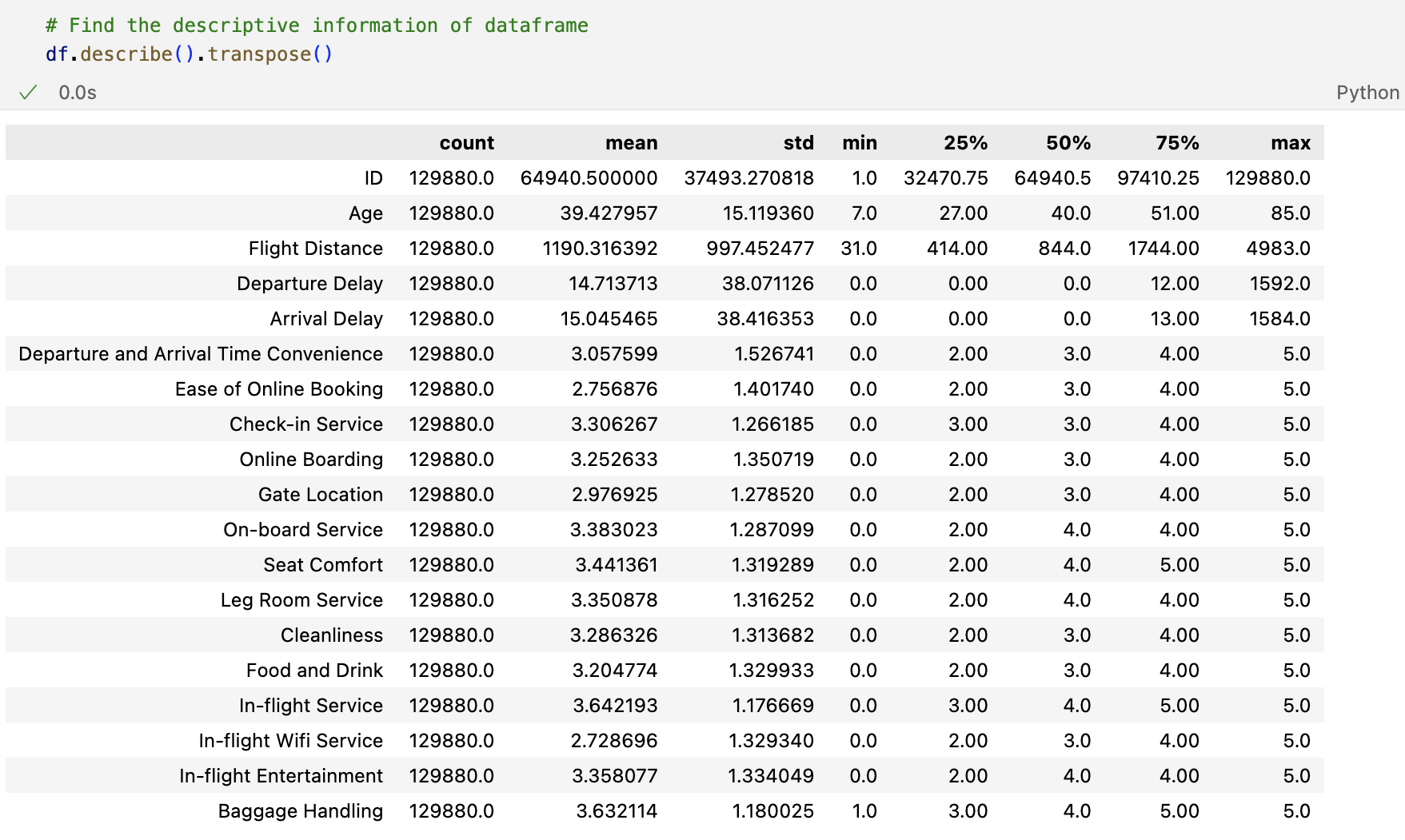Click Age mean value 39.427957
This screenshot has height=840, width=1405.
pos(609,213)
